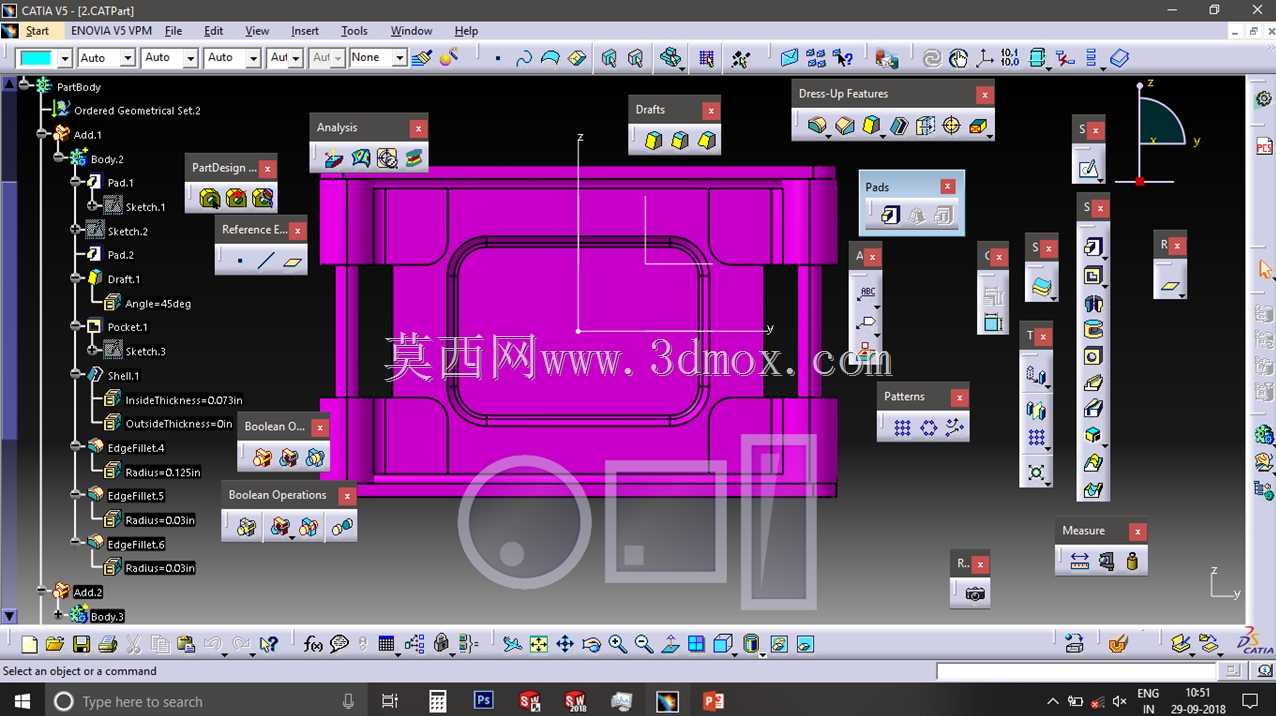
Task: Click the cyan fill color swatch
Action: click(x=37, y=58)
